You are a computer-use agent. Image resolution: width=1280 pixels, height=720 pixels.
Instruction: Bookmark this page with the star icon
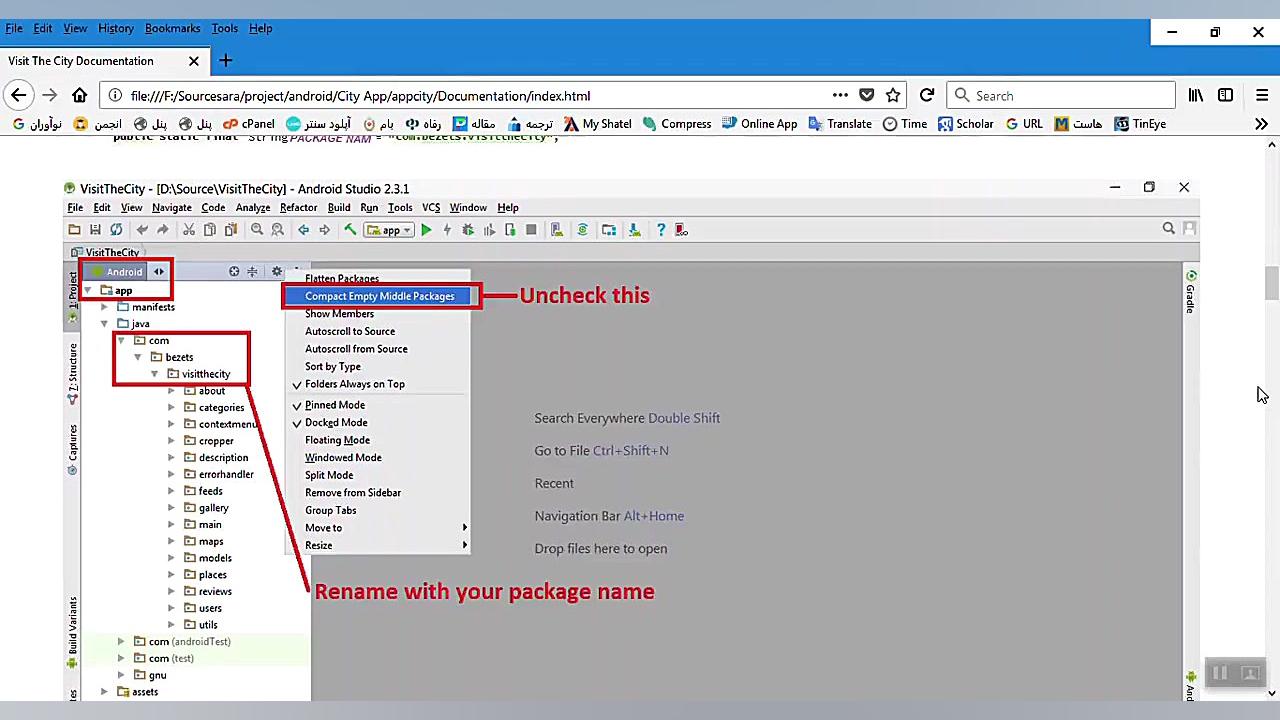tap(893, 95)
